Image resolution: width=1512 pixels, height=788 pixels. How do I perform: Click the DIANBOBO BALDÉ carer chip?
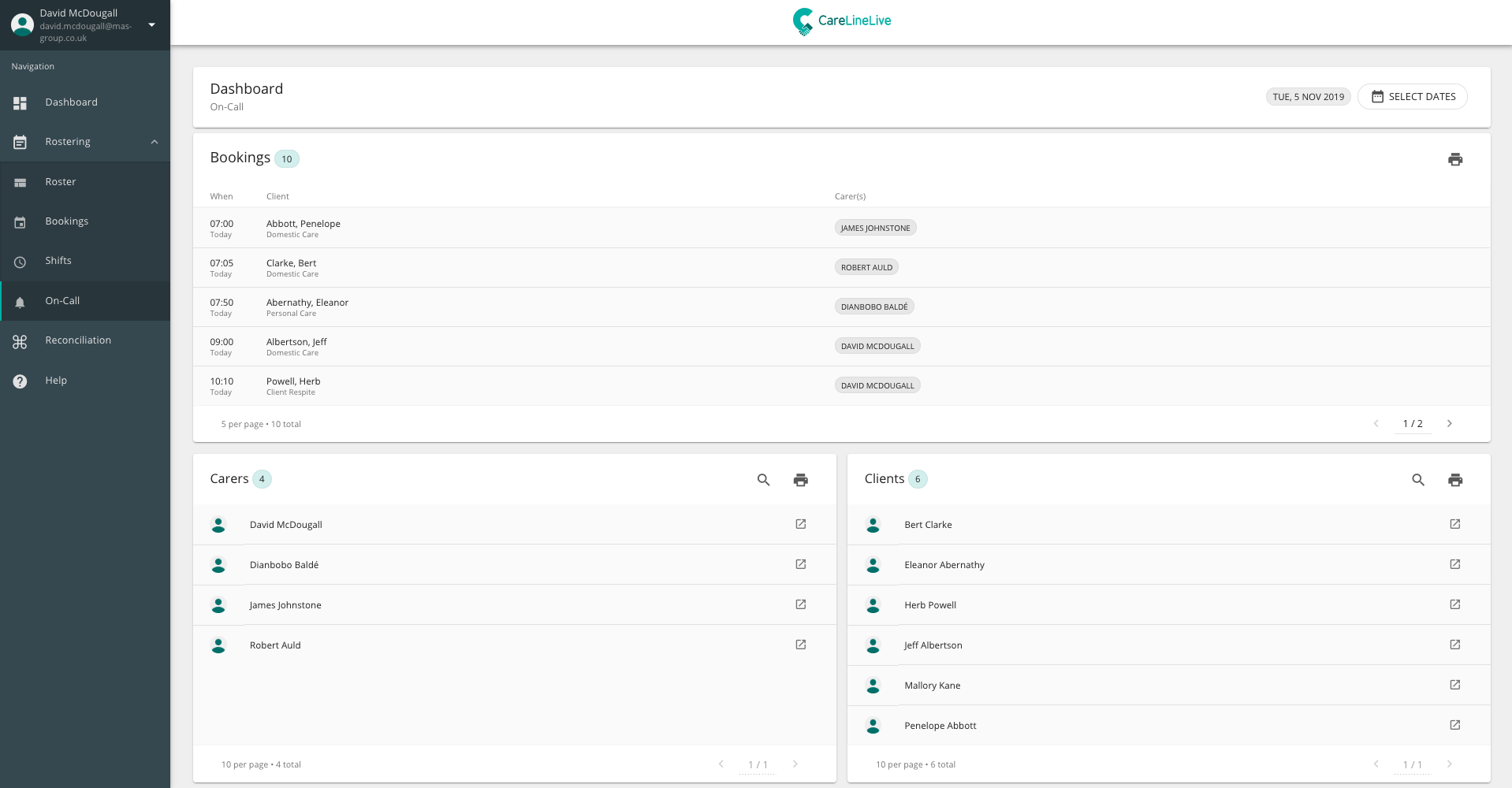tap(874, 307)
